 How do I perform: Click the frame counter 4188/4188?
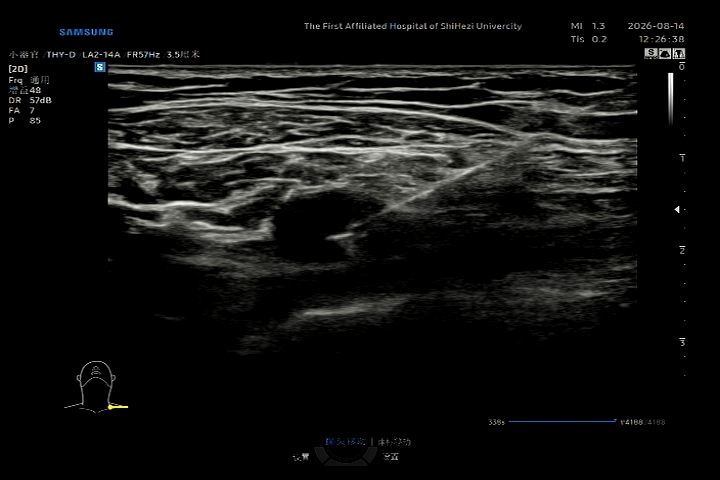(642, 422)
